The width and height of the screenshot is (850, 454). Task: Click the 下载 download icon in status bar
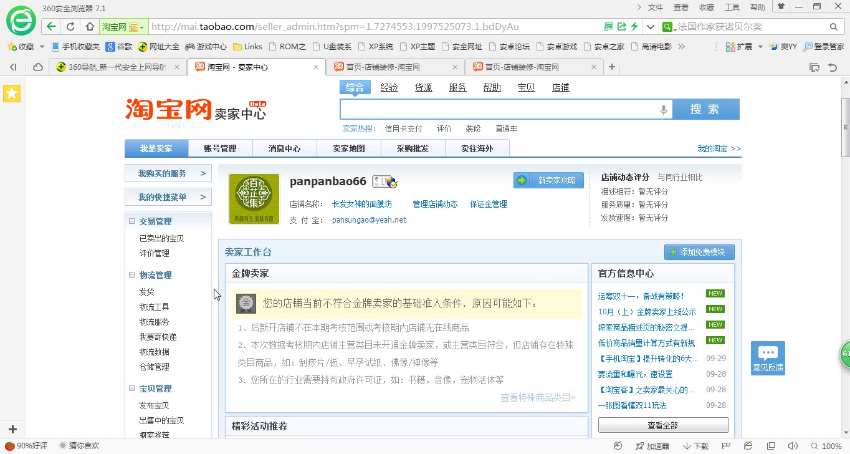coord(696,446)
